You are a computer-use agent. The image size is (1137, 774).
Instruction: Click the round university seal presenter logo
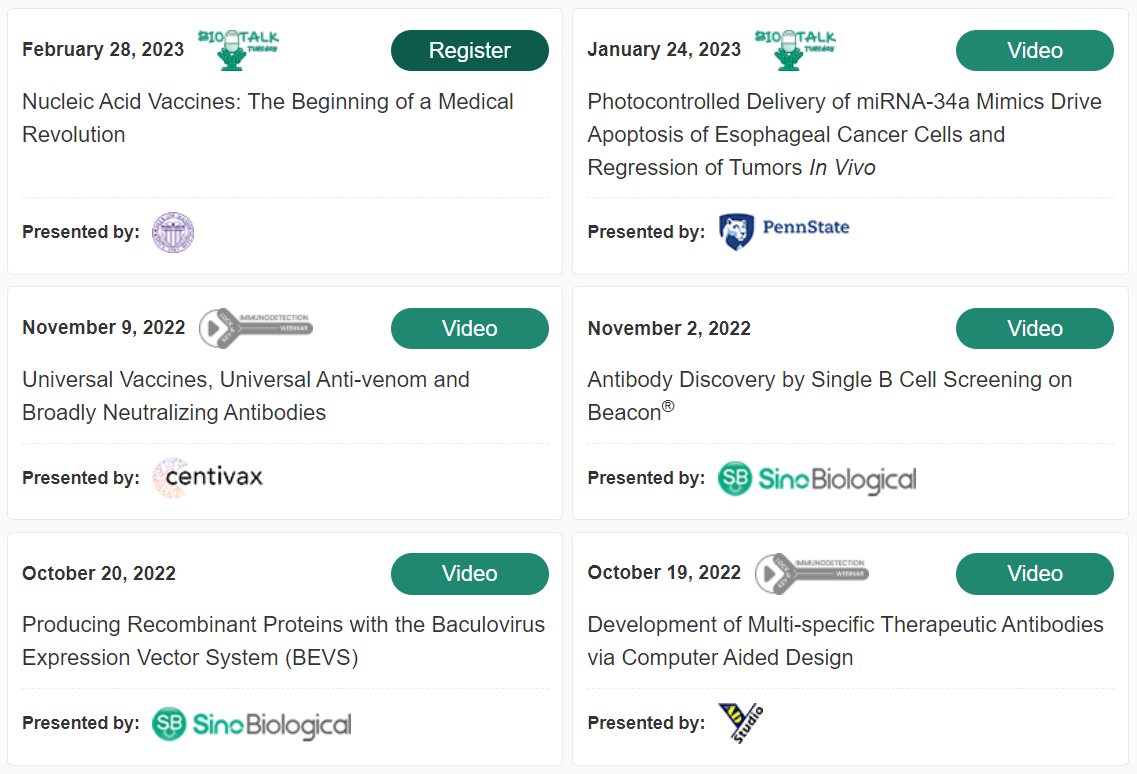click(173, 232)
